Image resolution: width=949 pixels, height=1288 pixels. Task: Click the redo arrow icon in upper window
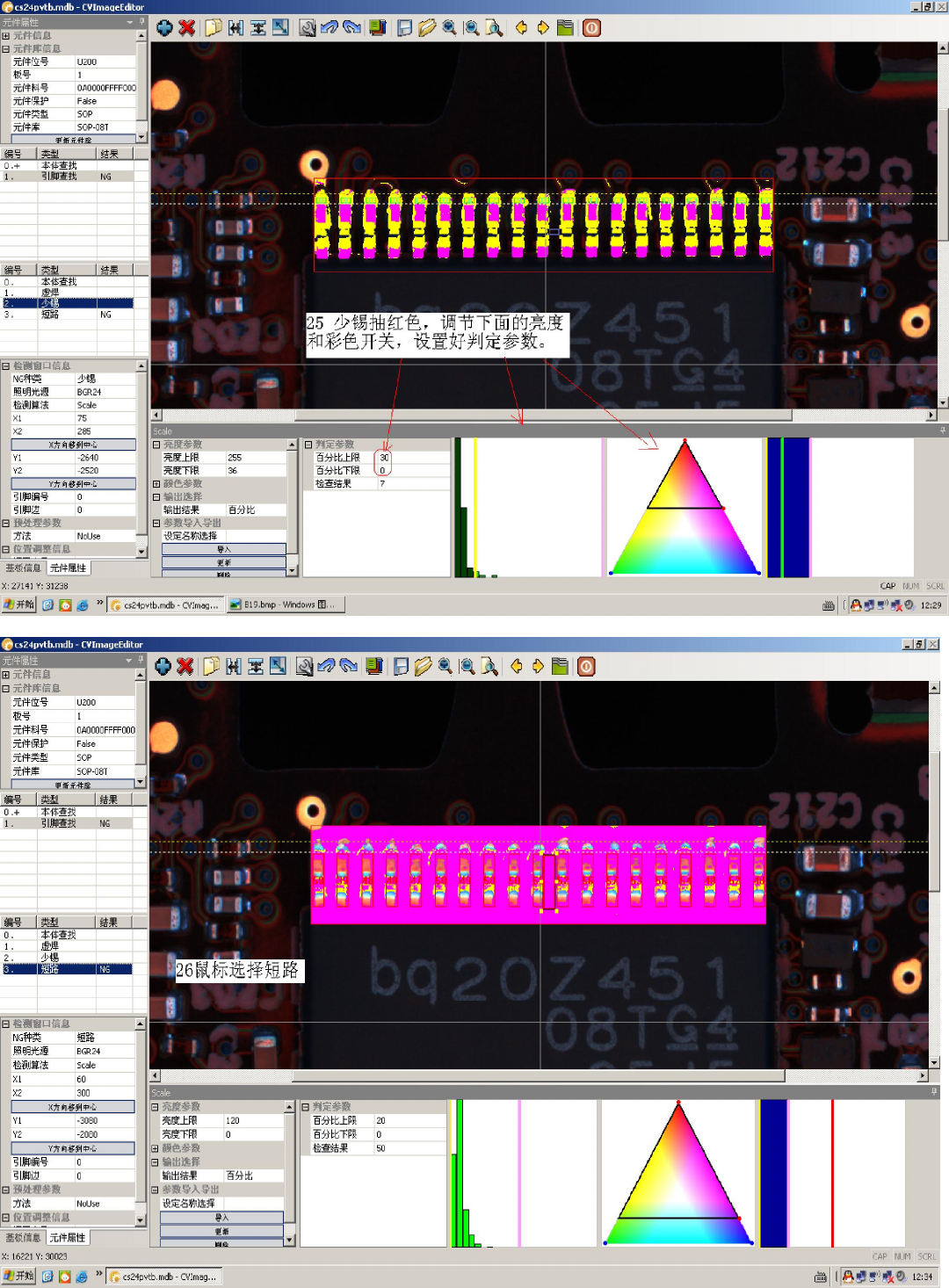click(x=352, y=28)
